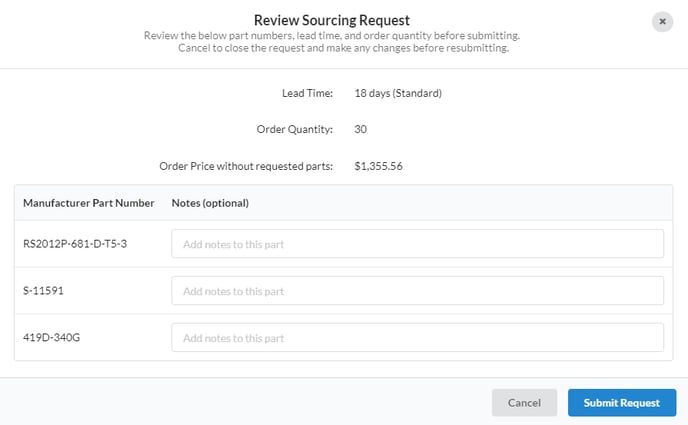Close the Review Sourcing Request dialog
This screenshot has height=425, width=688.
[x=662, y=21]
